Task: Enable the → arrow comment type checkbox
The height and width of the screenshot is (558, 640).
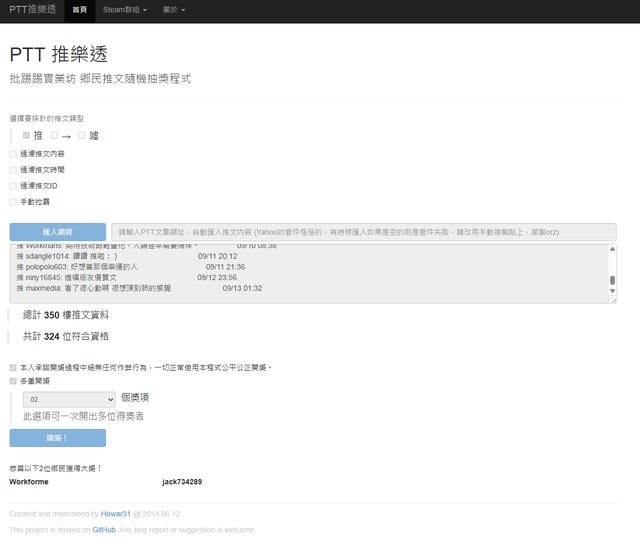Action: click(54, 135)
